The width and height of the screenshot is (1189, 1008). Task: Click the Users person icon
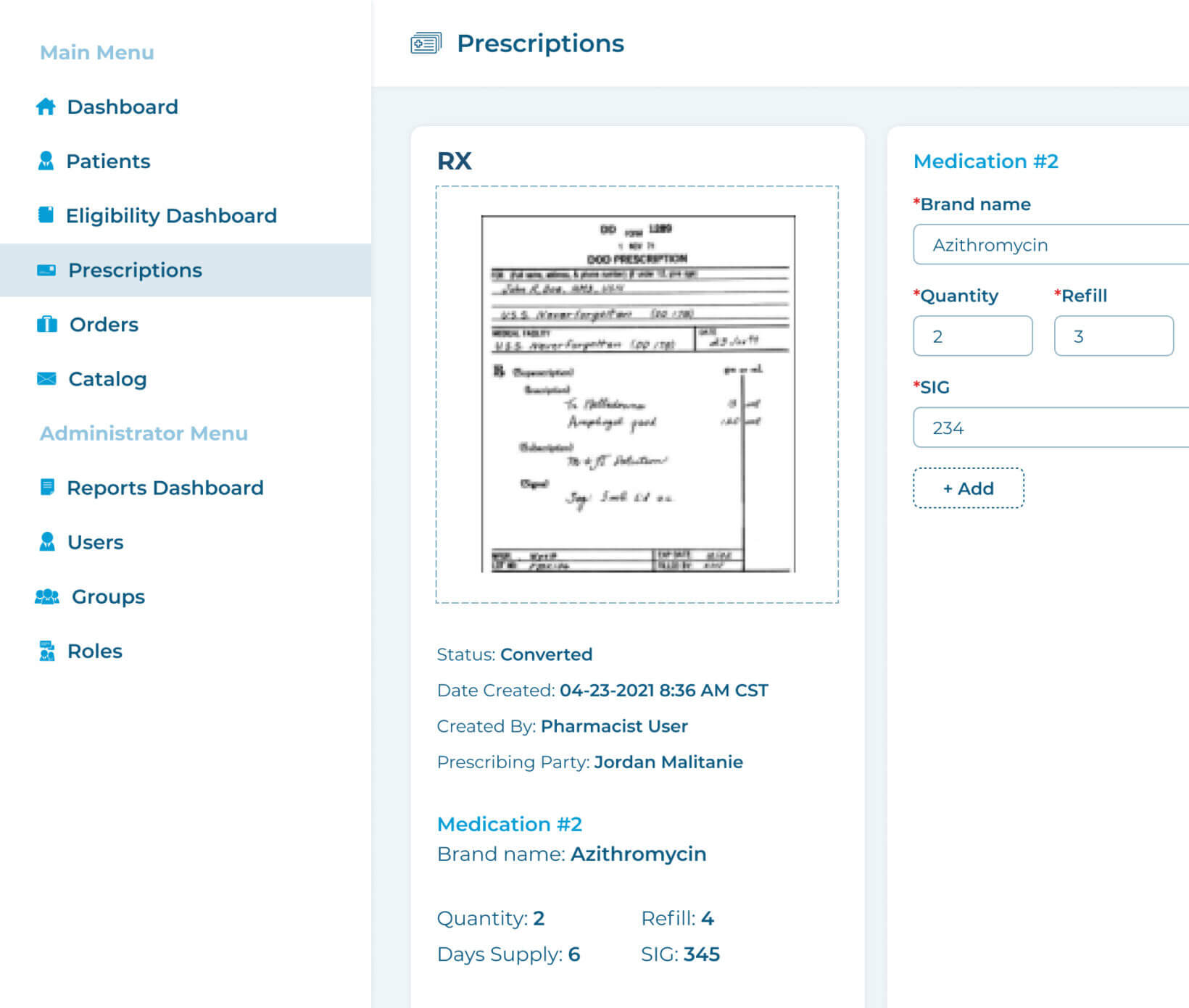pos(47,541)
